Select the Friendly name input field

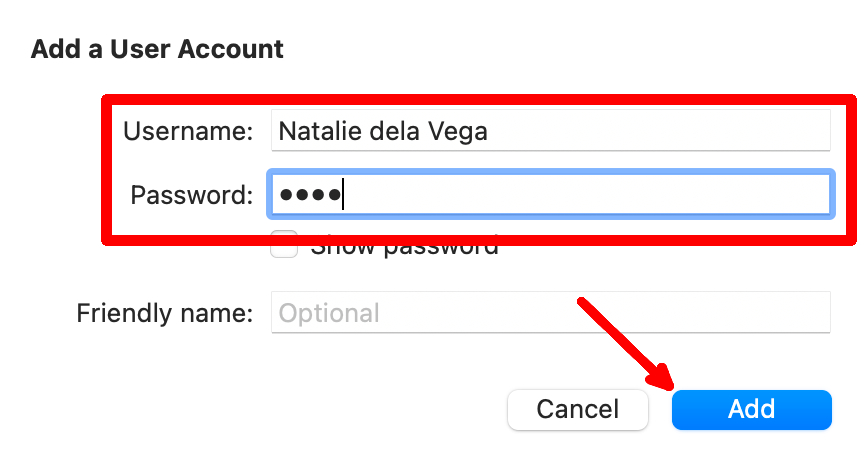[x=550, y=313]
